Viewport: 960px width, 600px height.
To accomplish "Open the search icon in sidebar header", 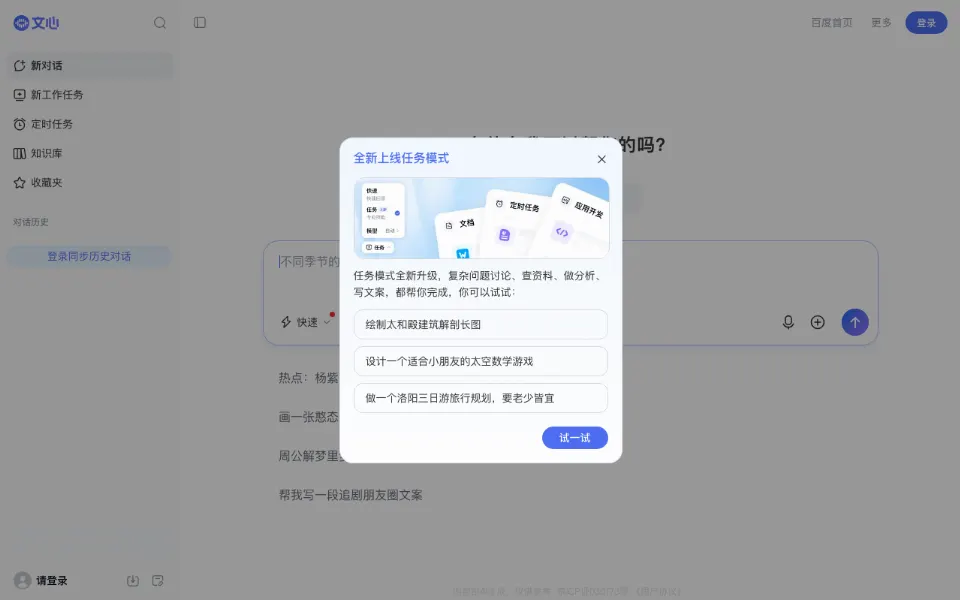I will (x=160, y=23).
